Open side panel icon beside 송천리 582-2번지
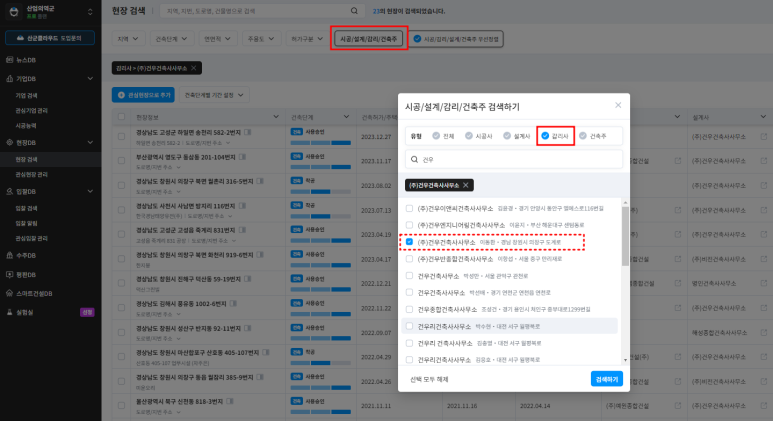Image resolution: width=773 pixels, height=421 pixels. [248, 132]
